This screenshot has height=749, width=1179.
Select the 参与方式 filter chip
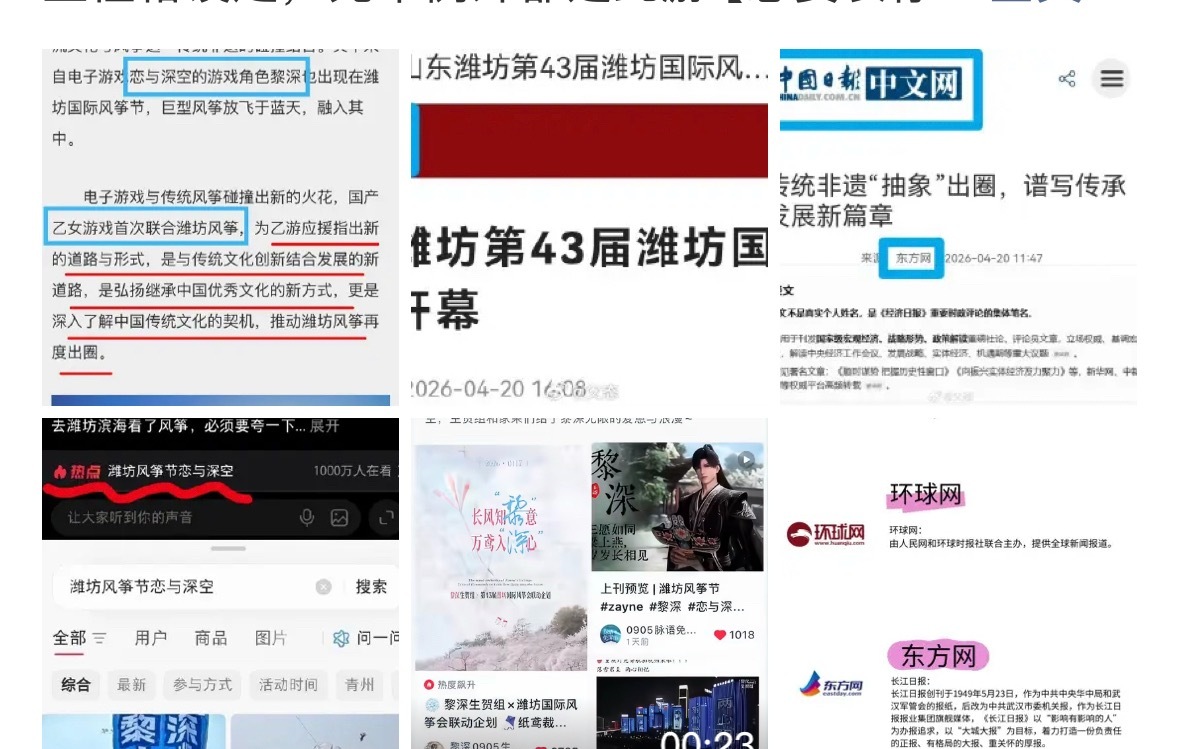[x=202, y=684]
